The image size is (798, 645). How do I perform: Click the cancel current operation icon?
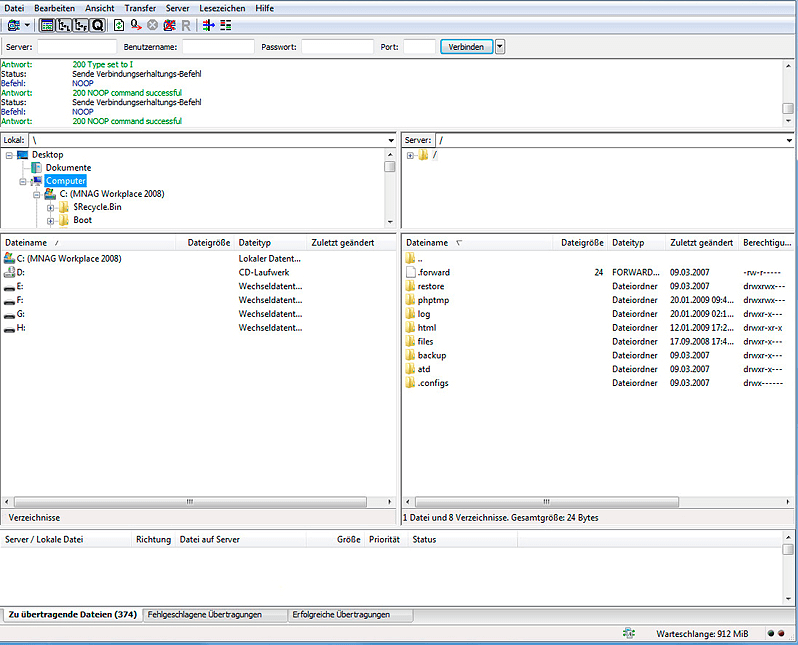pos(153,24)
